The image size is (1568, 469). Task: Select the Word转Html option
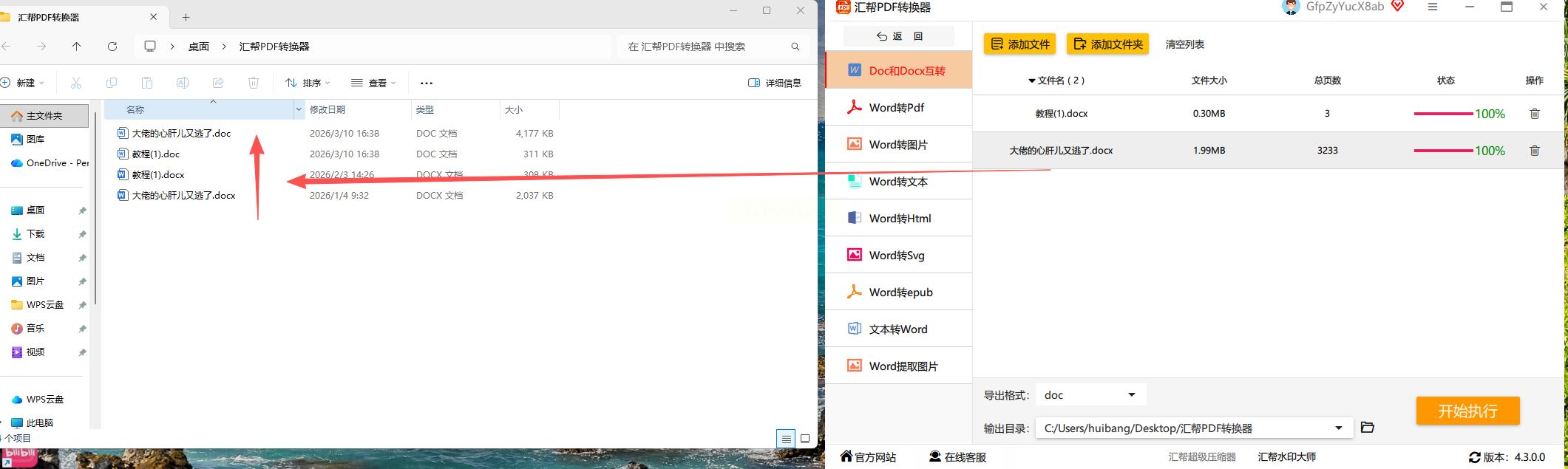click(899, 218)
